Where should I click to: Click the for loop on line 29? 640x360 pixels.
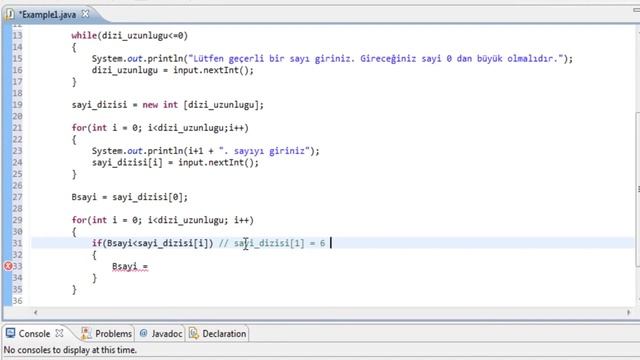coord(162,220)
